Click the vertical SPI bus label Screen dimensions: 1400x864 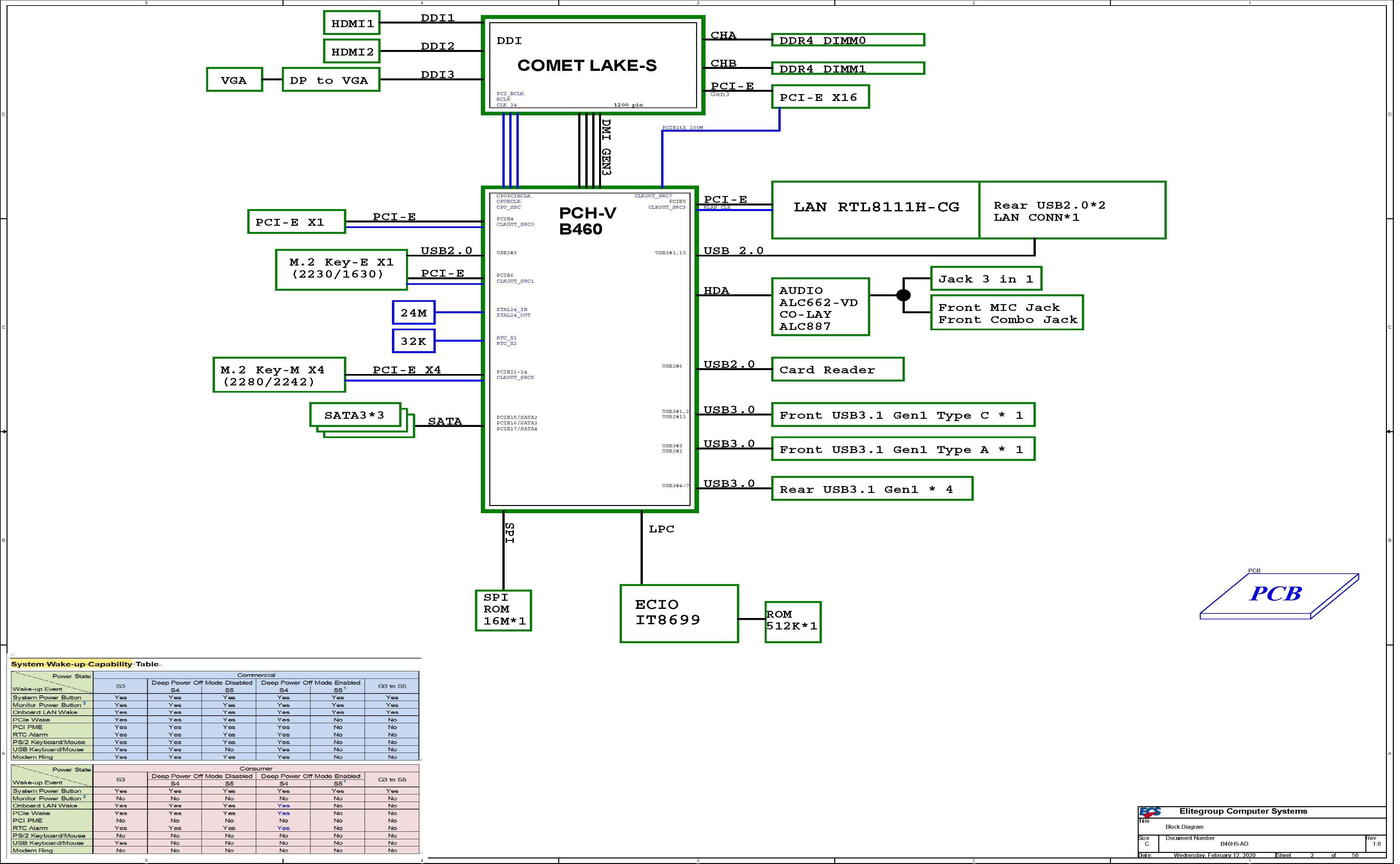click(510, 532)
